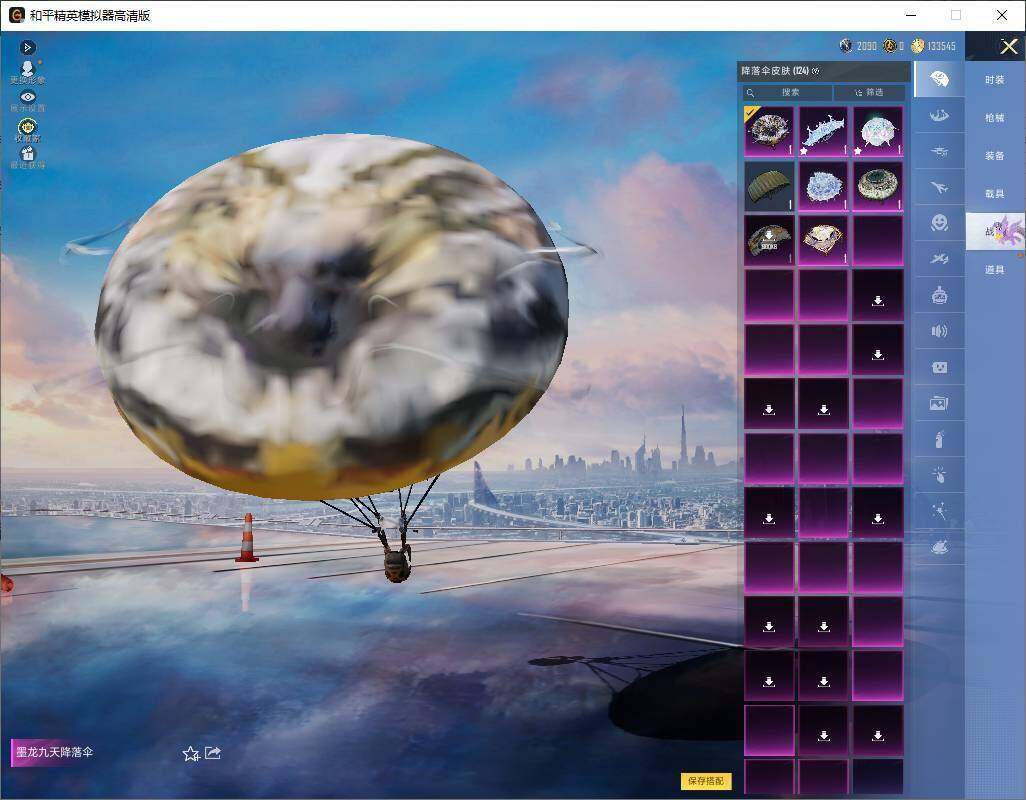The width and height of the screenshot is (1026, 800).
Task: Switch to the 装备 equipment tab
Action: tap(995, 156)
